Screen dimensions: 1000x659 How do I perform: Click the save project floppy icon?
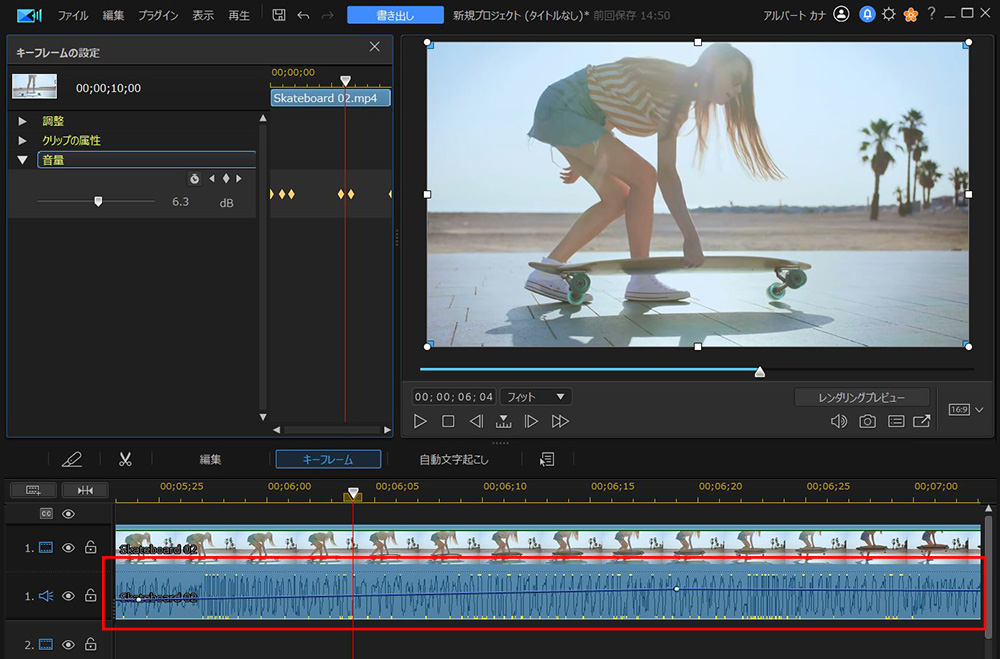pos(279,15)
